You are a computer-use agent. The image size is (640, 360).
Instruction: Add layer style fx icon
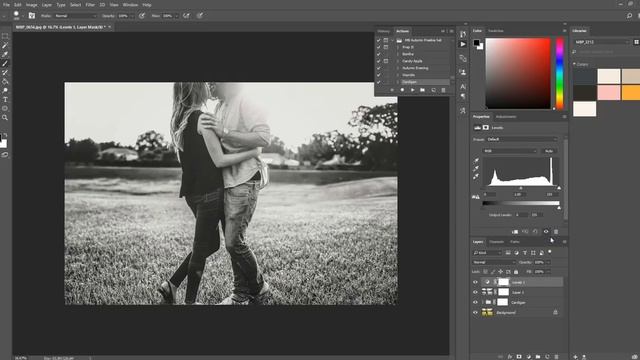click(x=509, y=357)
